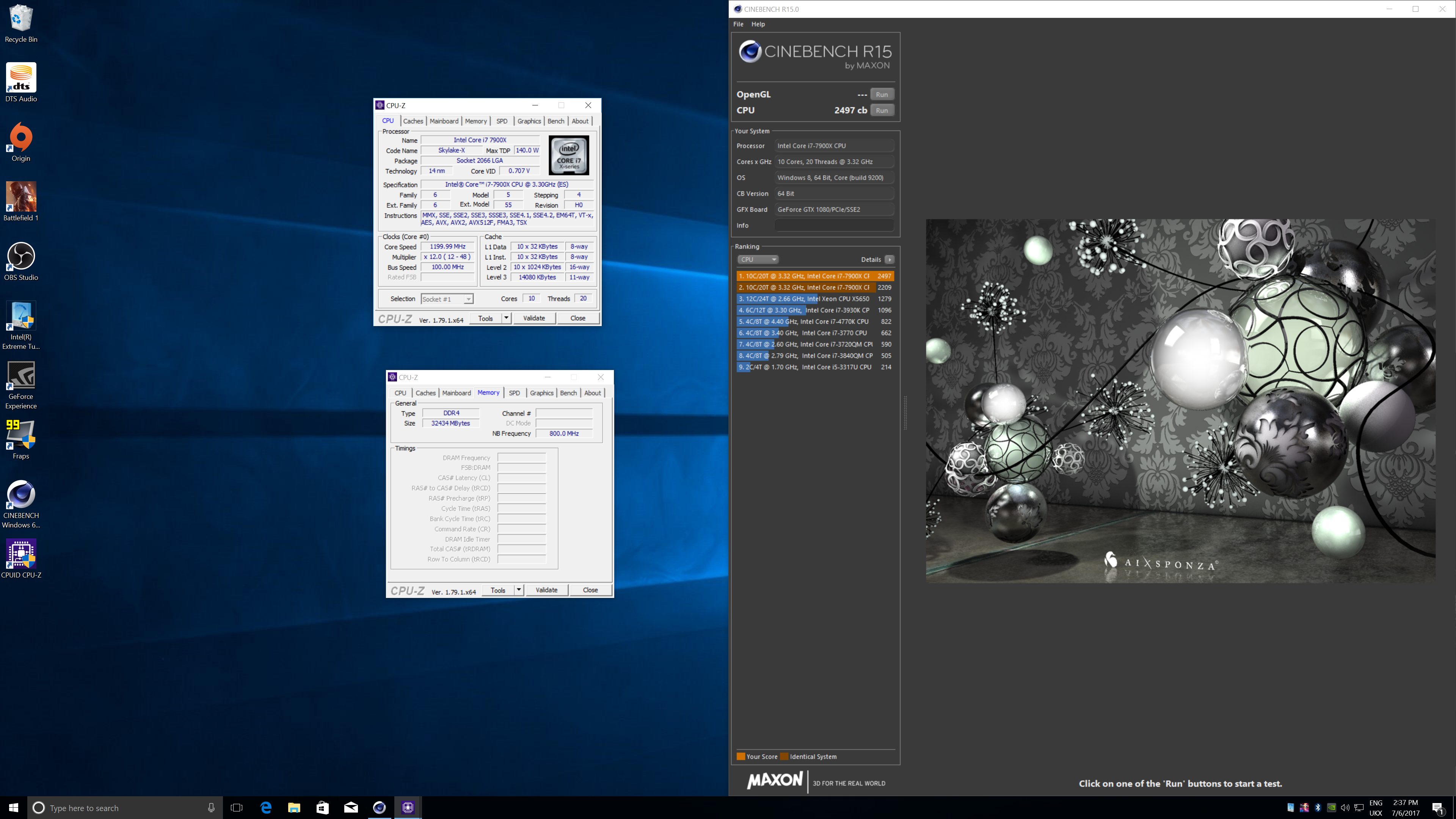
Task: Click the Cinebench rendered scene image
Action: (1180, 401)
